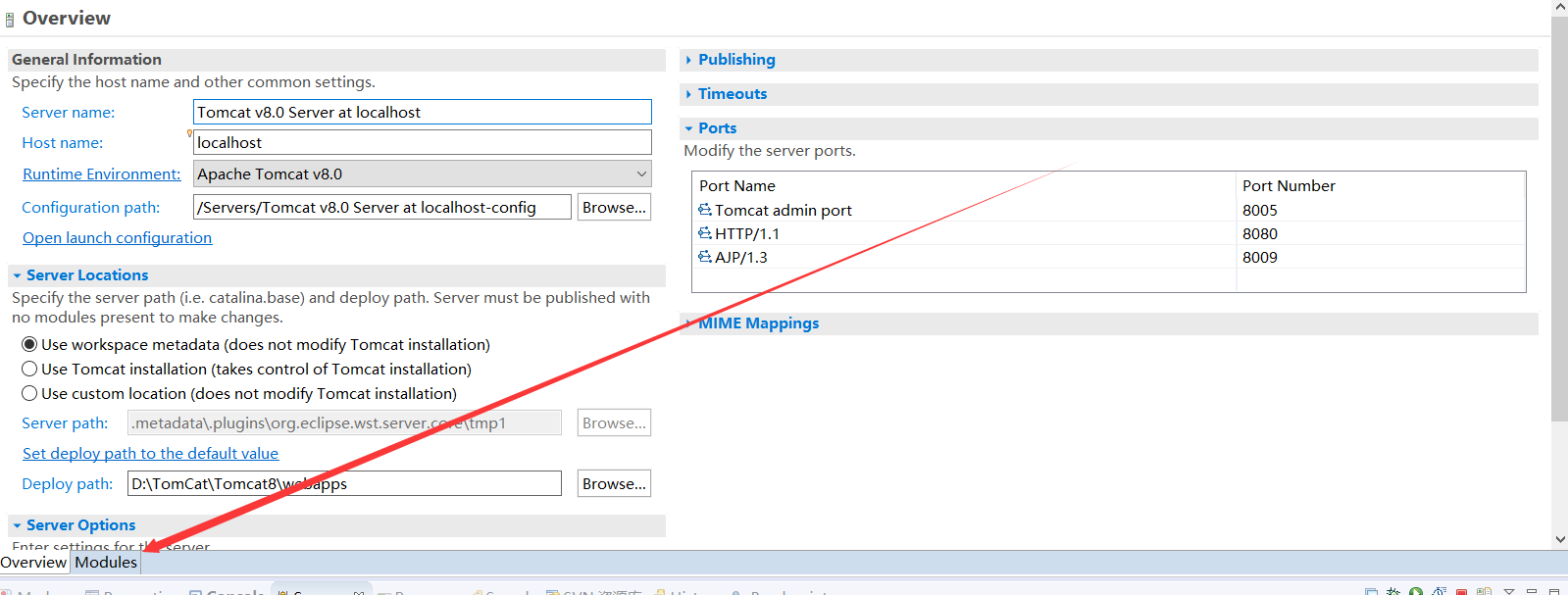The image size is (1568, 595).
Task: Click the greyed-out Server path field
Action: [344, 422]
